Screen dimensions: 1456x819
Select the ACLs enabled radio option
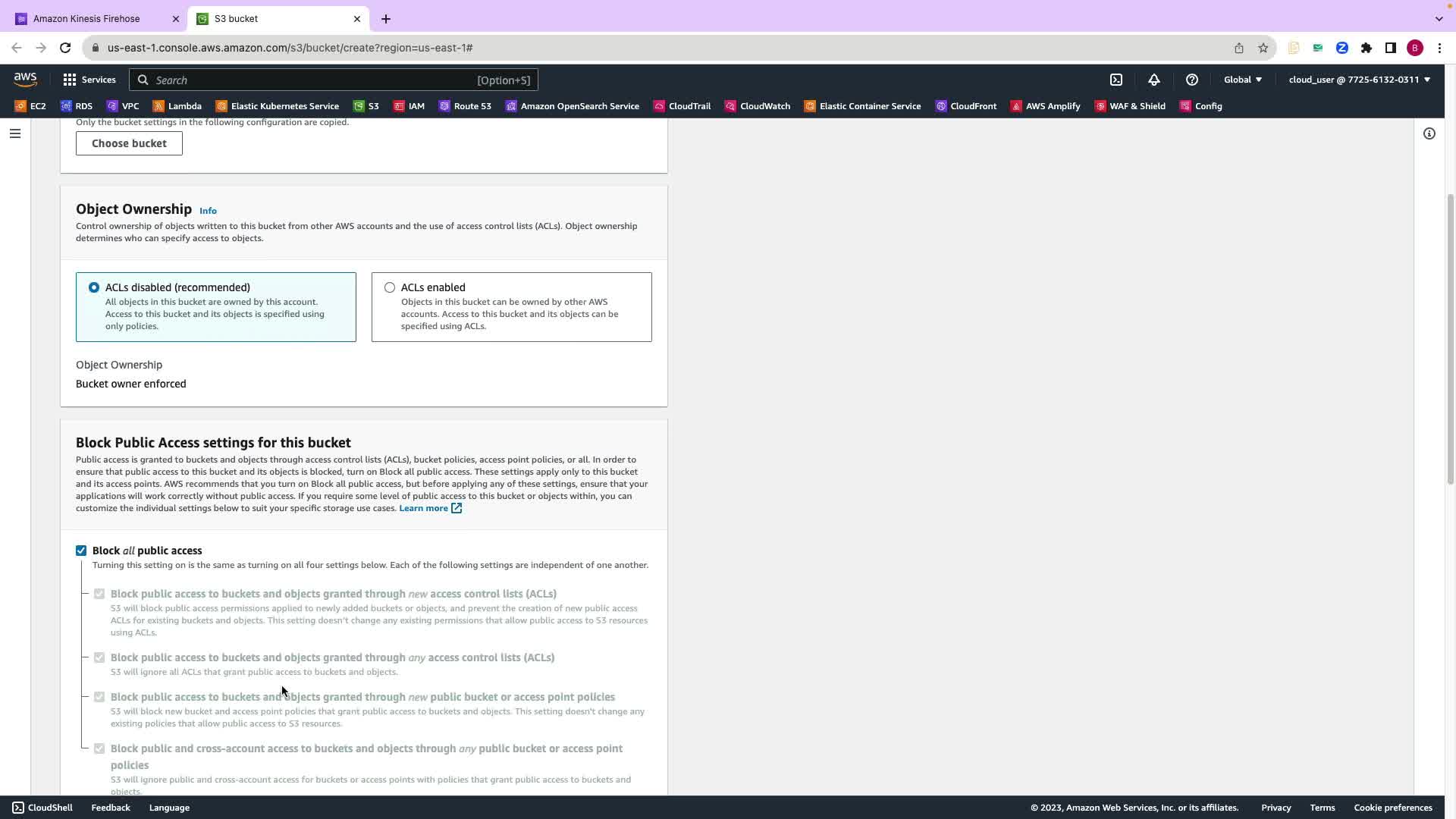[390, 287]
